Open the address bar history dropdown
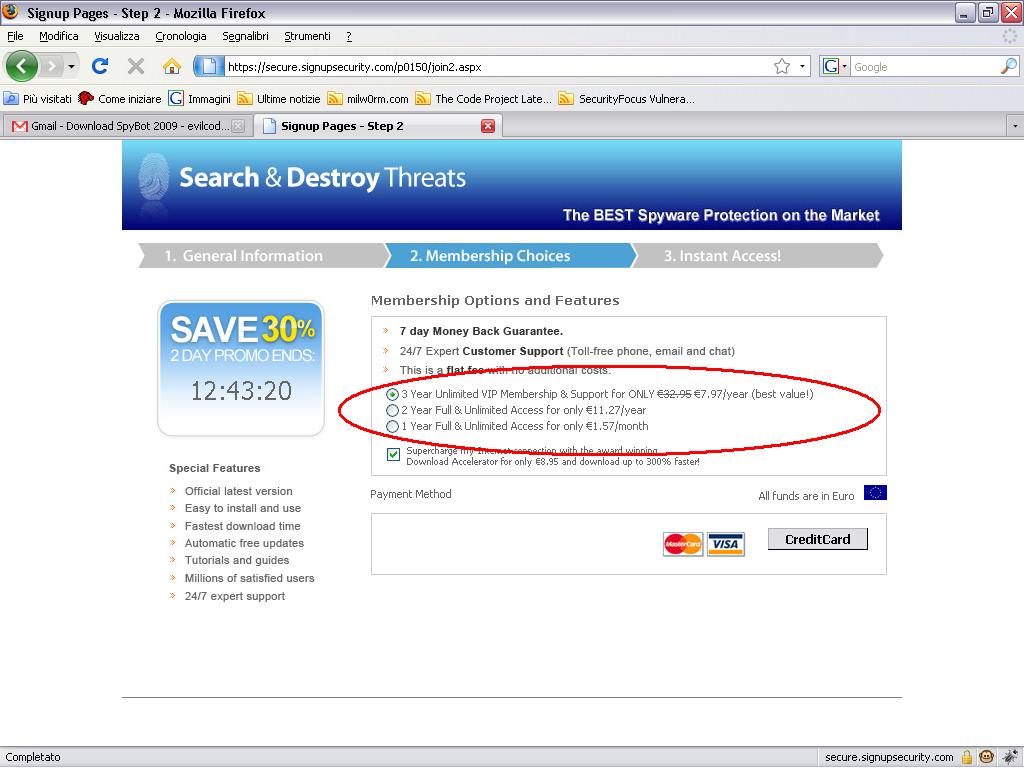The height and width of the screenshot is (768, 1024). pos(802,66)
